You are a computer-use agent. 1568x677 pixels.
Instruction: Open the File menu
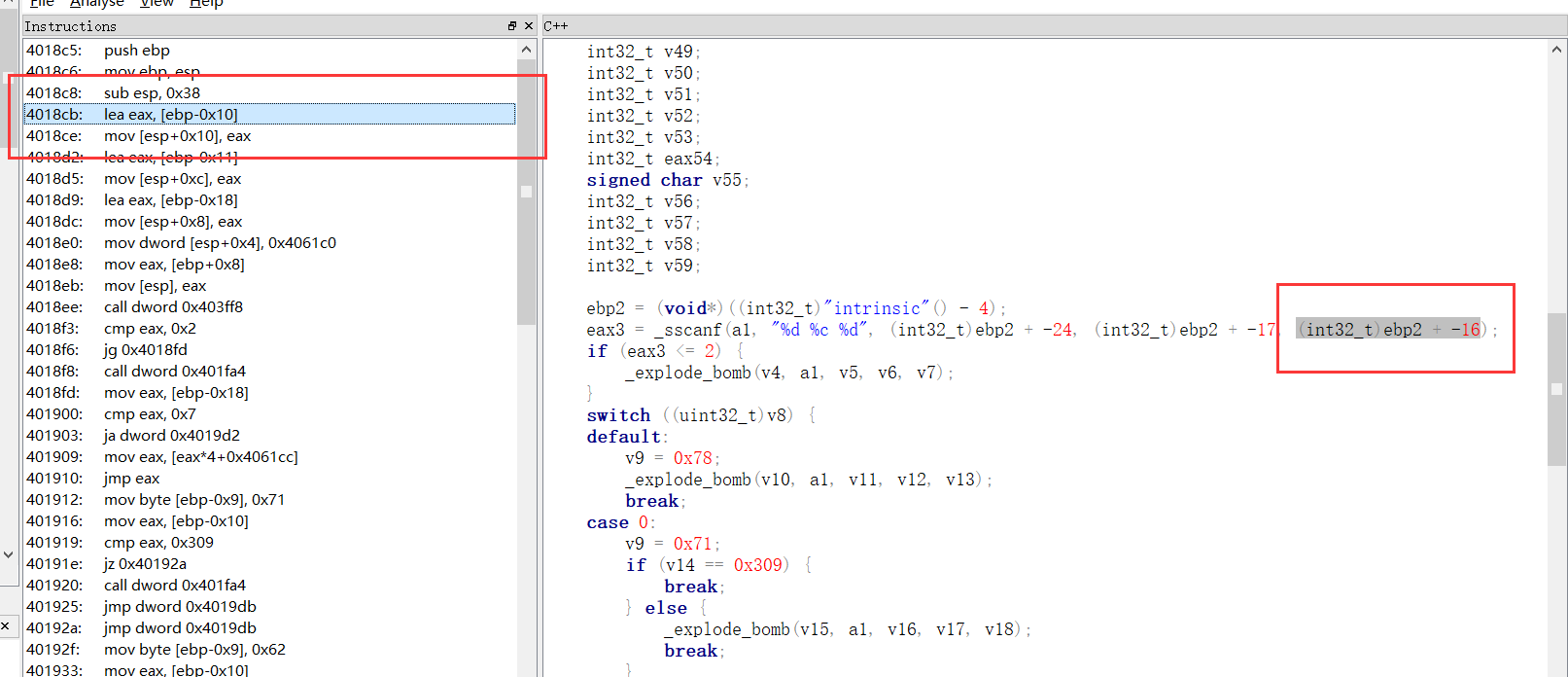coord(42,4)
